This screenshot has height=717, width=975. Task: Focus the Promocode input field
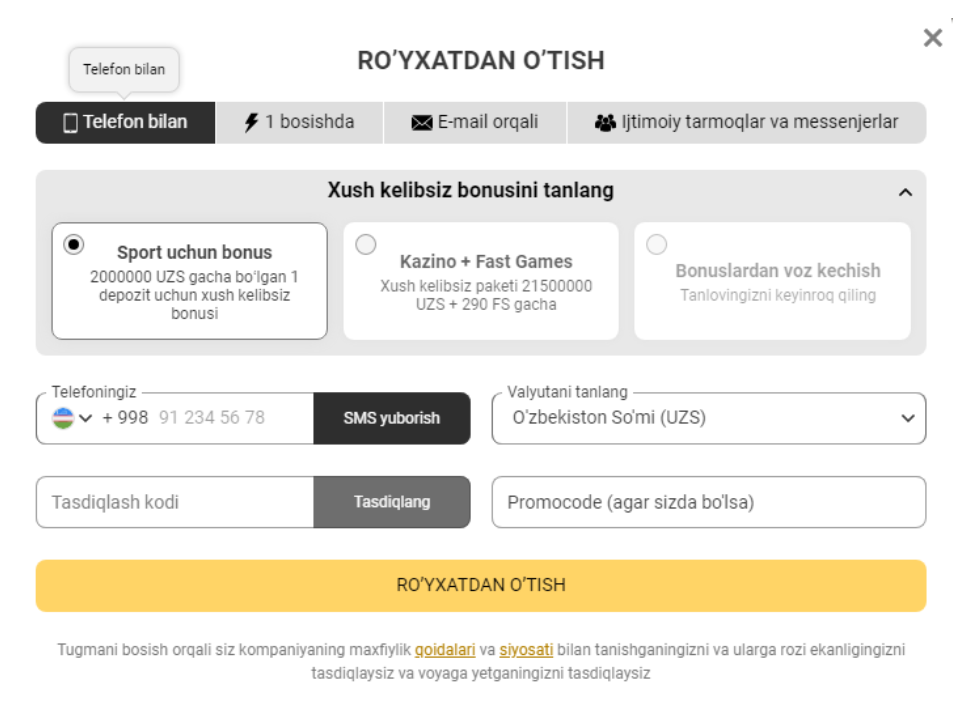pos(708,502)
